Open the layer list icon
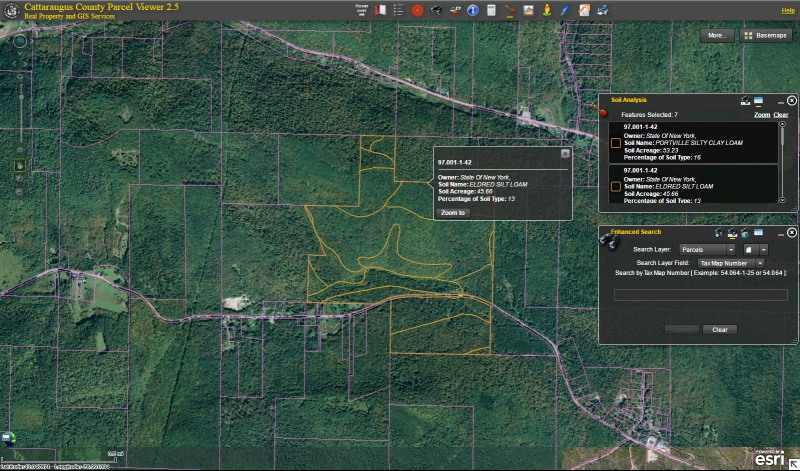The image size is (800, 471). 398,10
